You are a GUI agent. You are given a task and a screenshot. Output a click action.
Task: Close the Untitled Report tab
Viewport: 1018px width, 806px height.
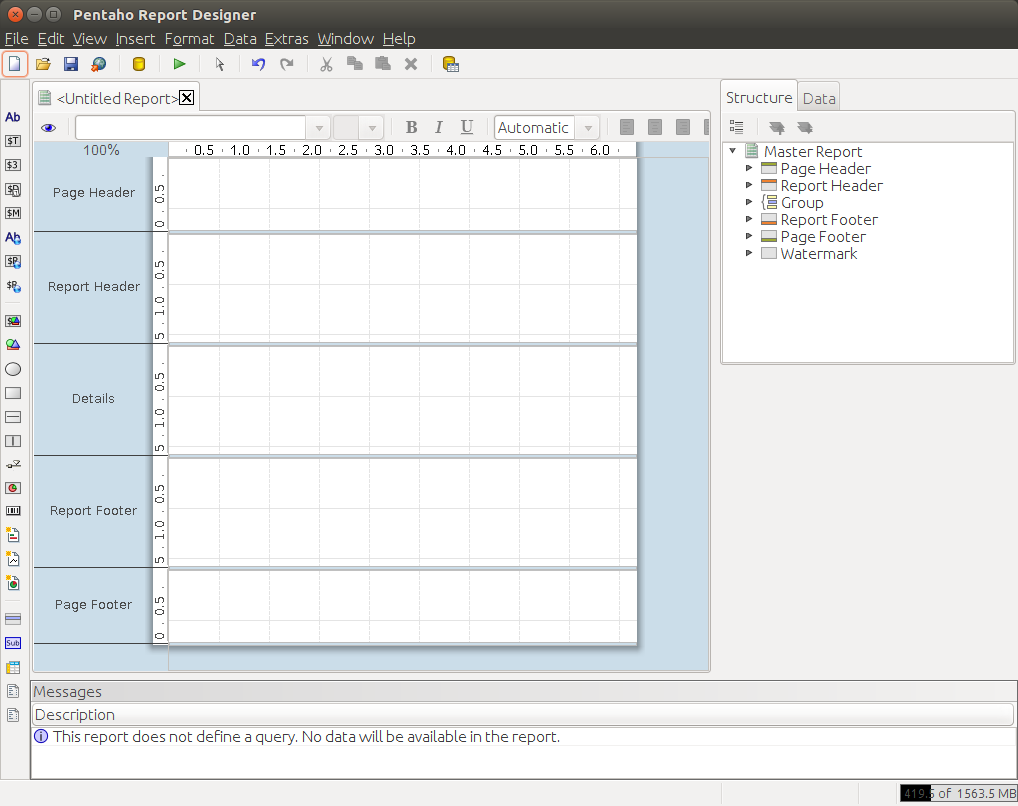186,97
